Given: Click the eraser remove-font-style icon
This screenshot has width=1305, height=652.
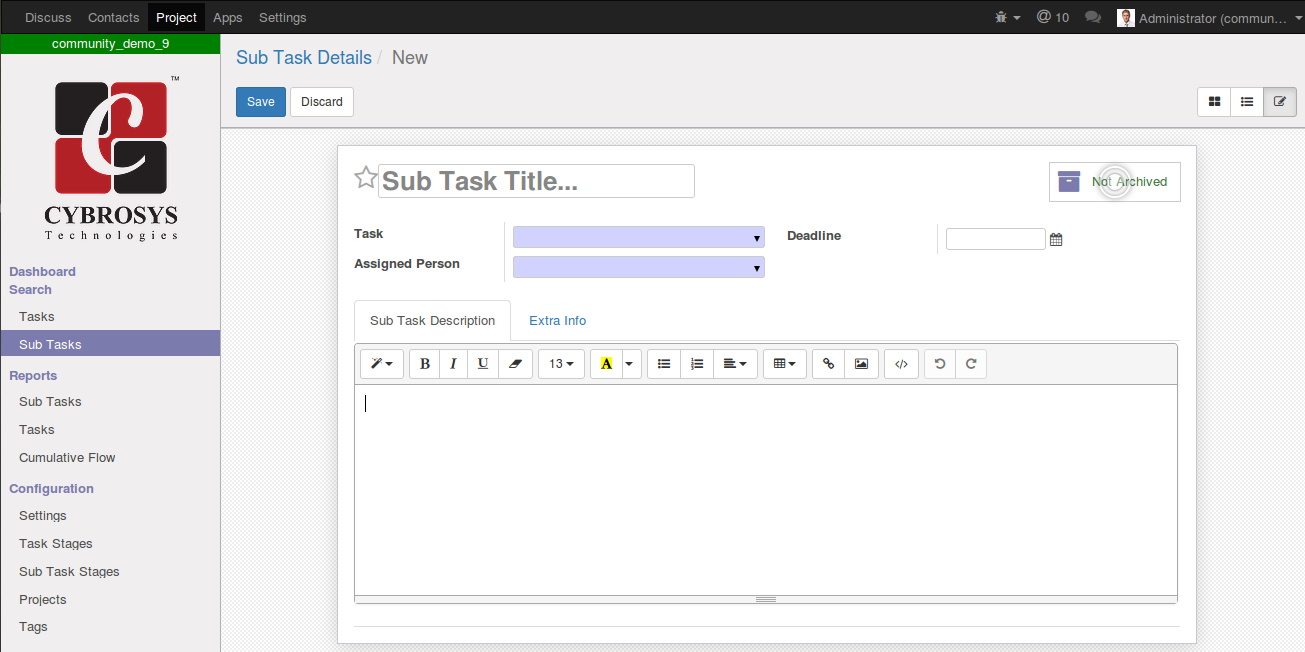Looking at the screenshot, I should pos(515,364).
